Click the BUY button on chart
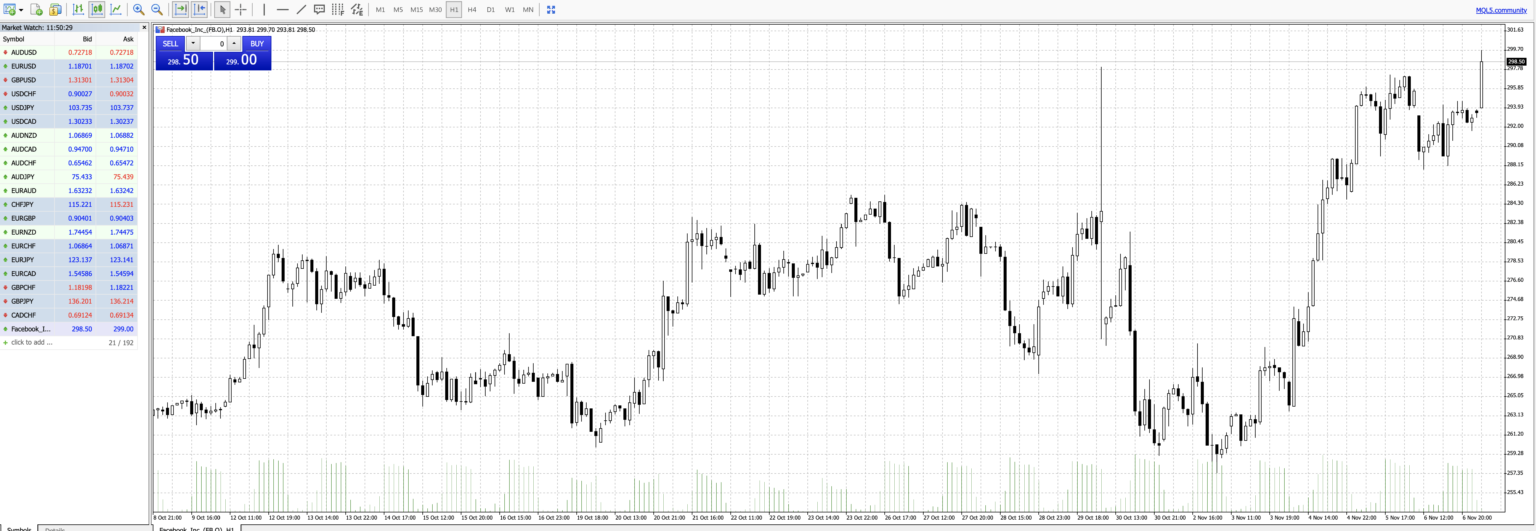Image resolution: width=1536 pixels, height=531 pixels. click(257, 44)
